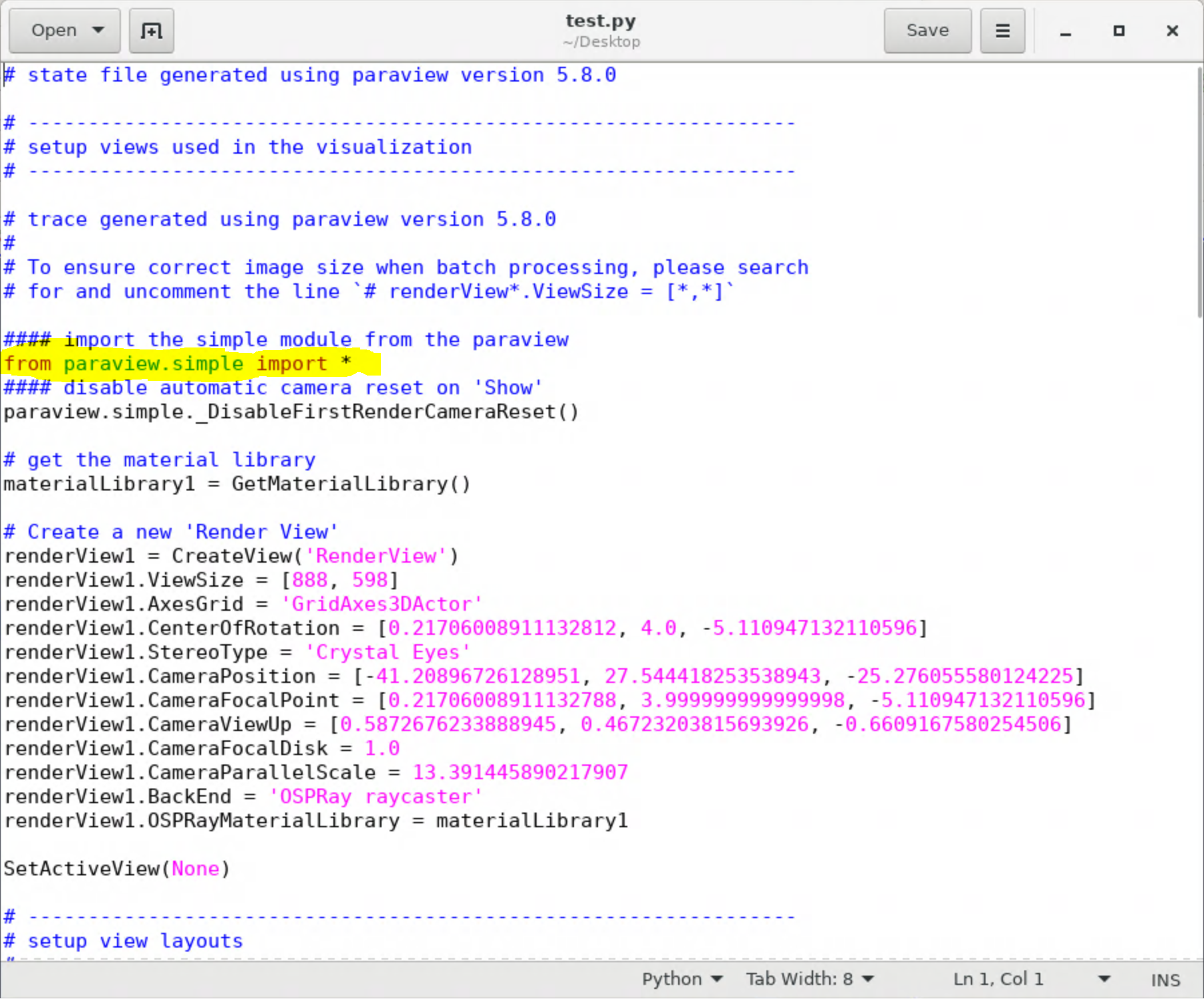
Task: Click the CameraFocalPoint line
Action: 550,700
